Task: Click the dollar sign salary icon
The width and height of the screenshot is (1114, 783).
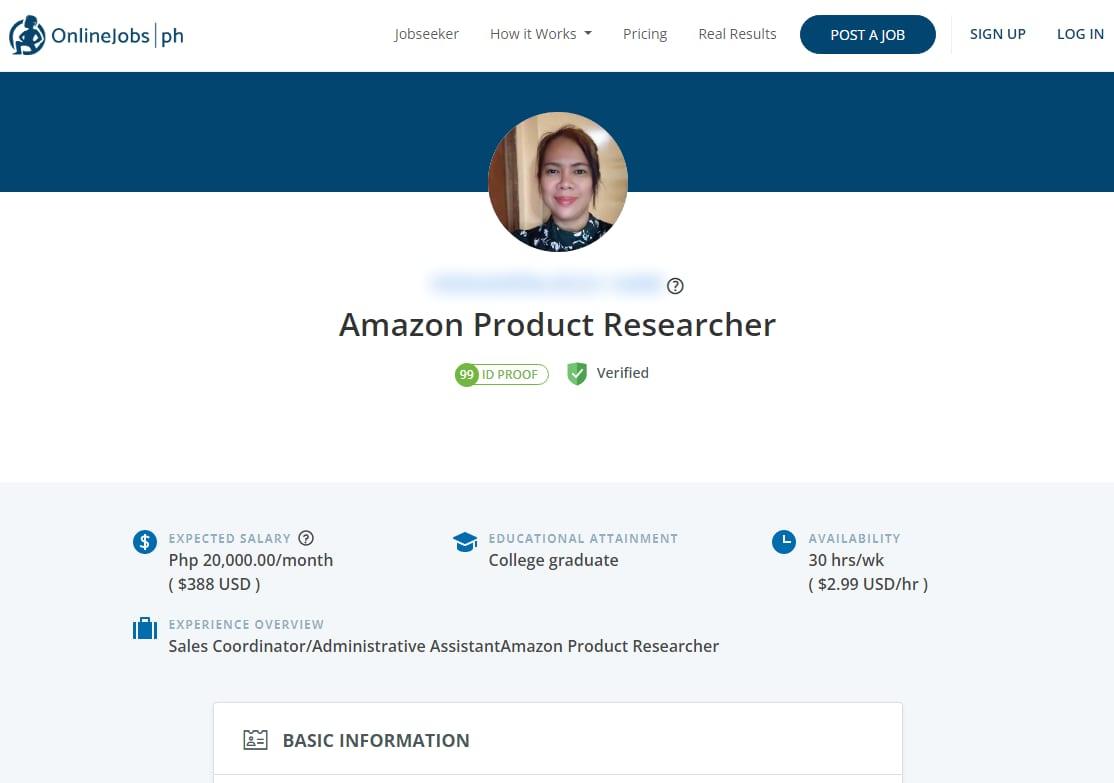Action: pyautogui.click(x=145, y=542)
